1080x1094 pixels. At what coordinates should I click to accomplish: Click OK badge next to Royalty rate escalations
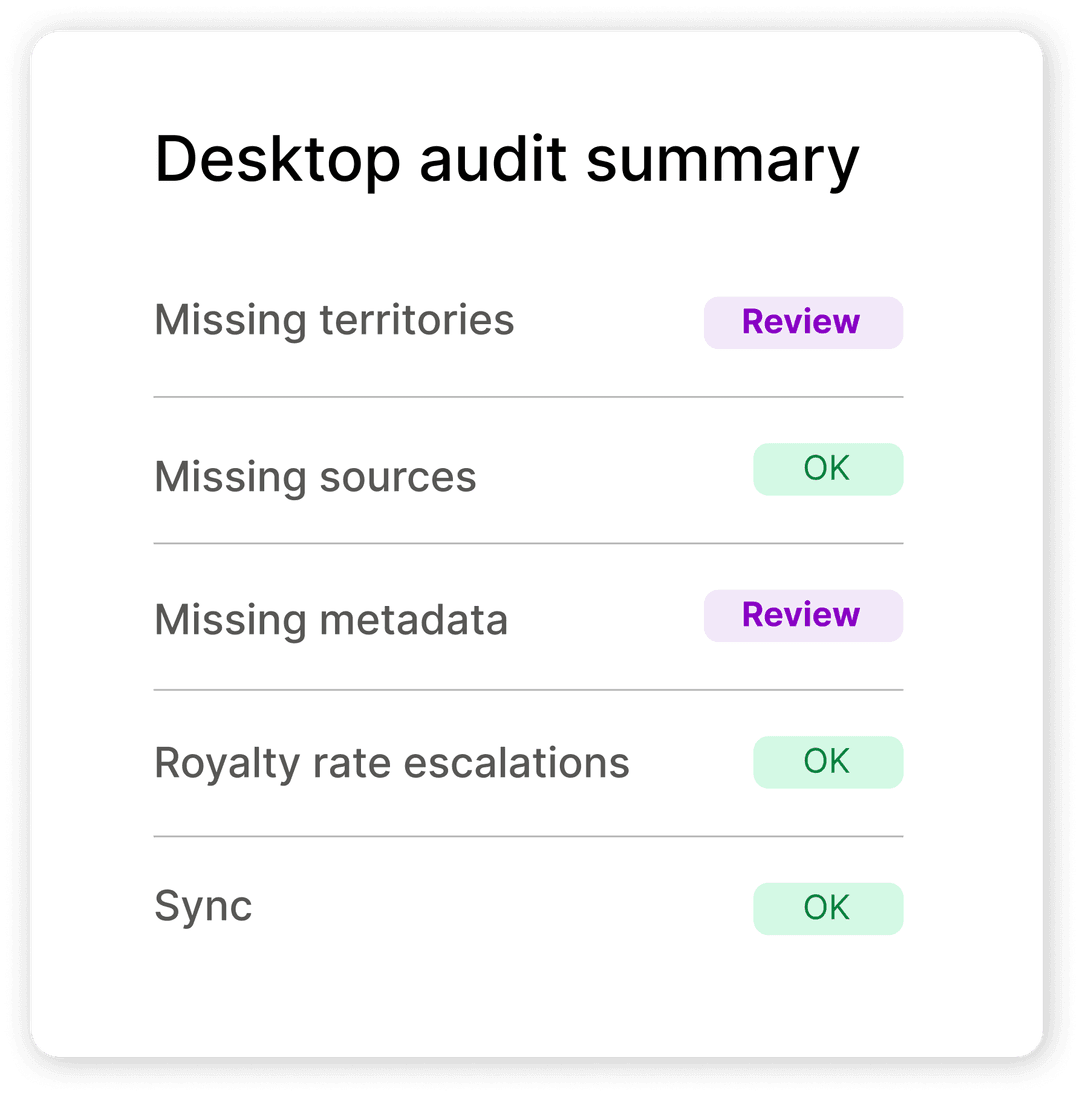coord(828,762)
